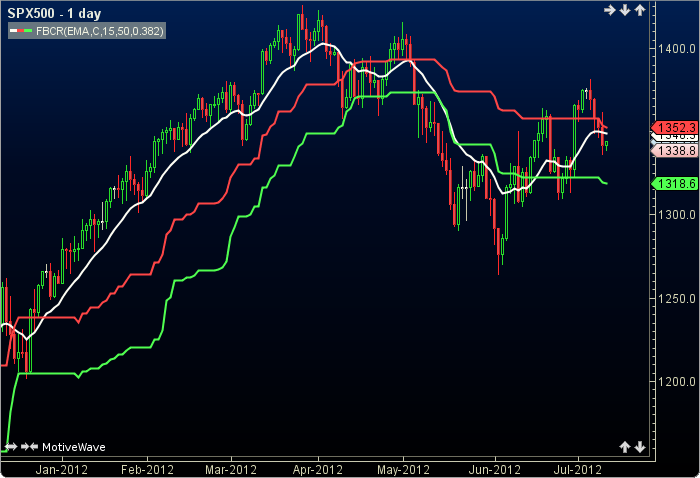Click the MotiveWave label
Viewport: 700px width, 478px height.
[74, 447]
